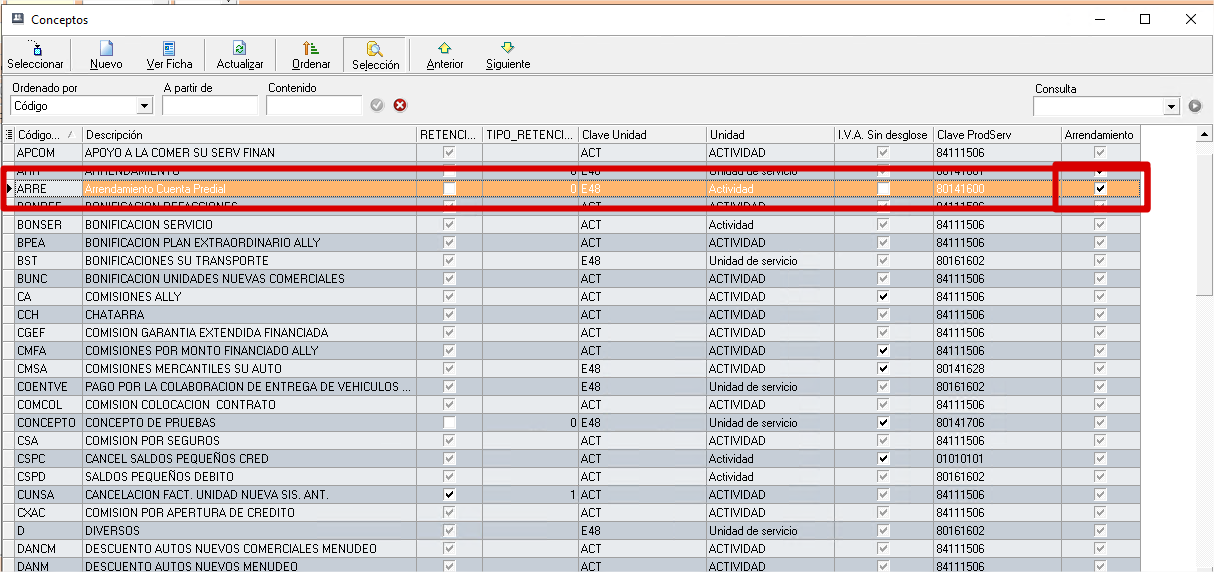Viewport: 1214px width, 572px height.
Task: Select COMISION POR SEGUROS row
Action: [572, 440]
